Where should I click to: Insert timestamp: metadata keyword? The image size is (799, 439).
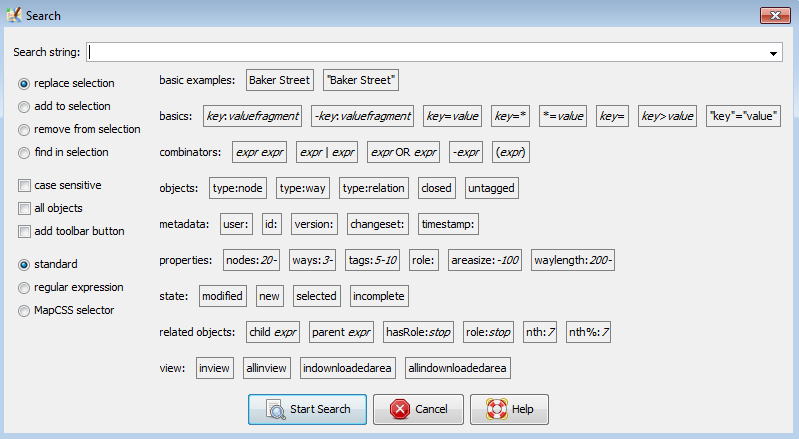pyautogui.click(x=448, y=224)
